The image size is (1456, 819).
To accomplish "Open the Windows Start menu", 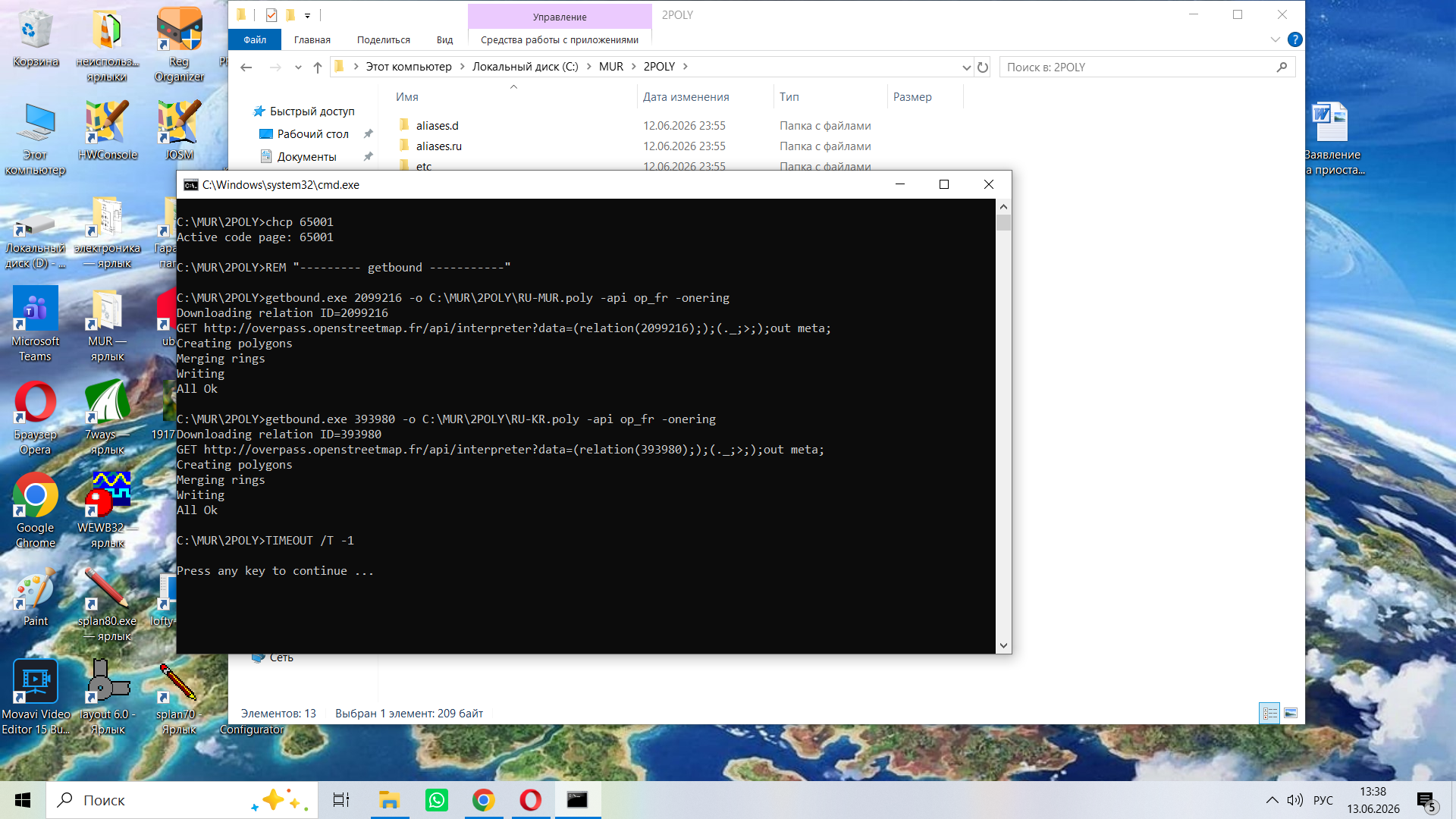I will coord(23,800).
